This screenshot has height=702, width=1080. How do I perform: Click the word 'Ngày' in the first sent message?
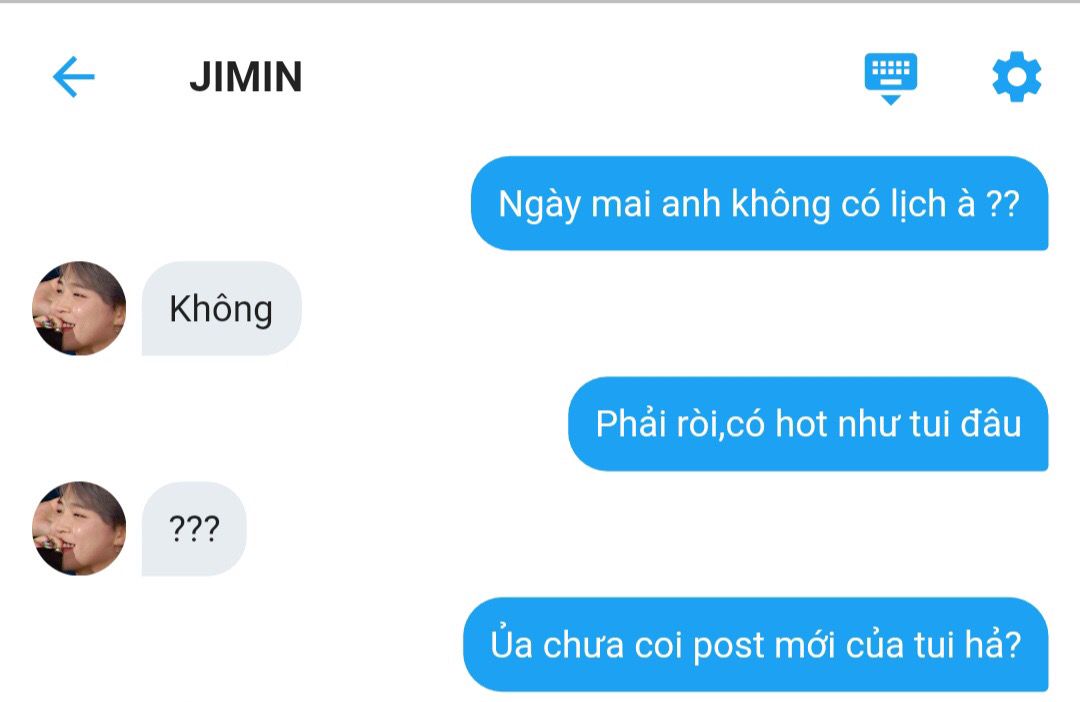[x=540, y=205]
